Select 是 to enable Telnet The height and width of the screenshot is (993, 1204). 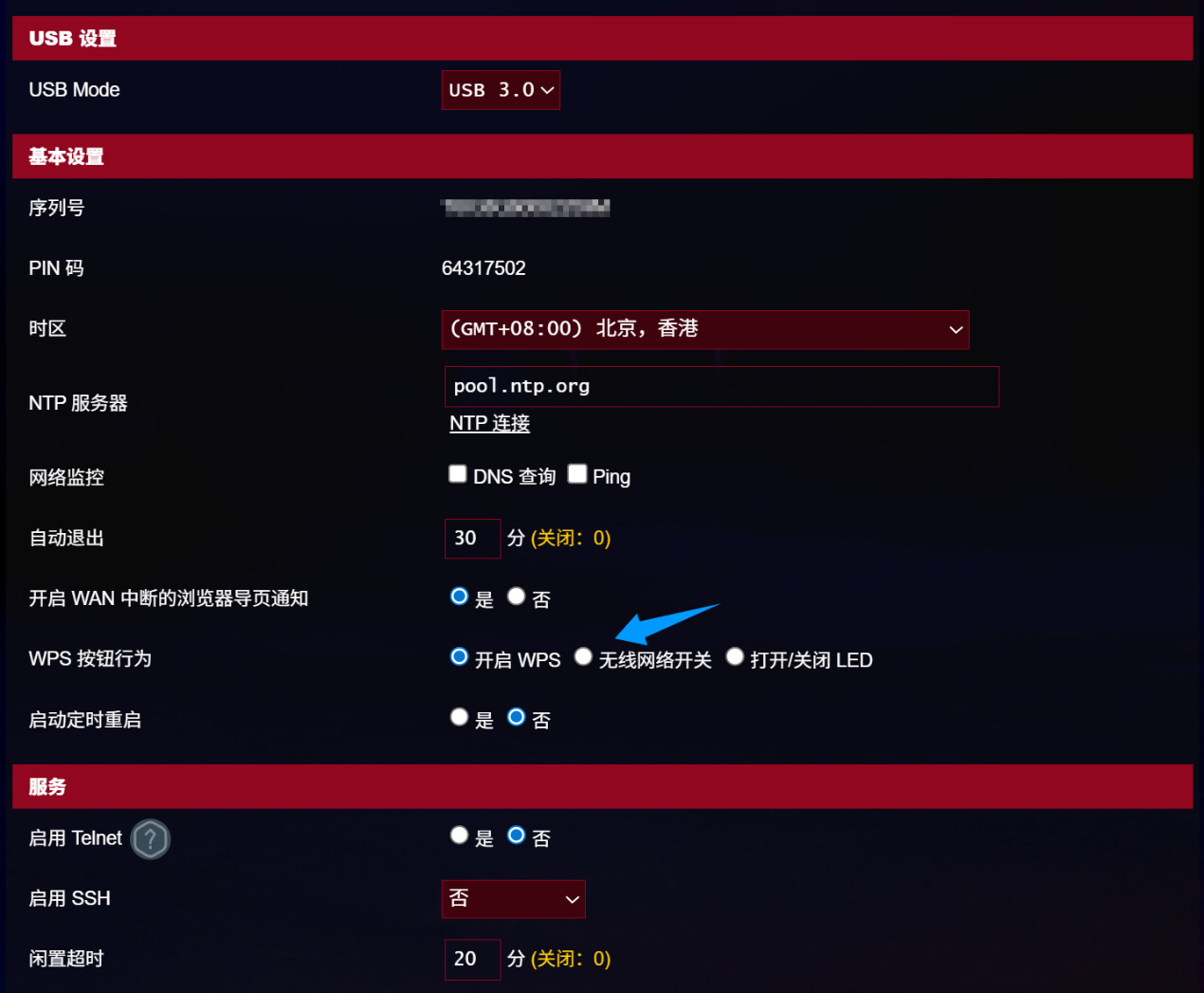click(459, 835)
